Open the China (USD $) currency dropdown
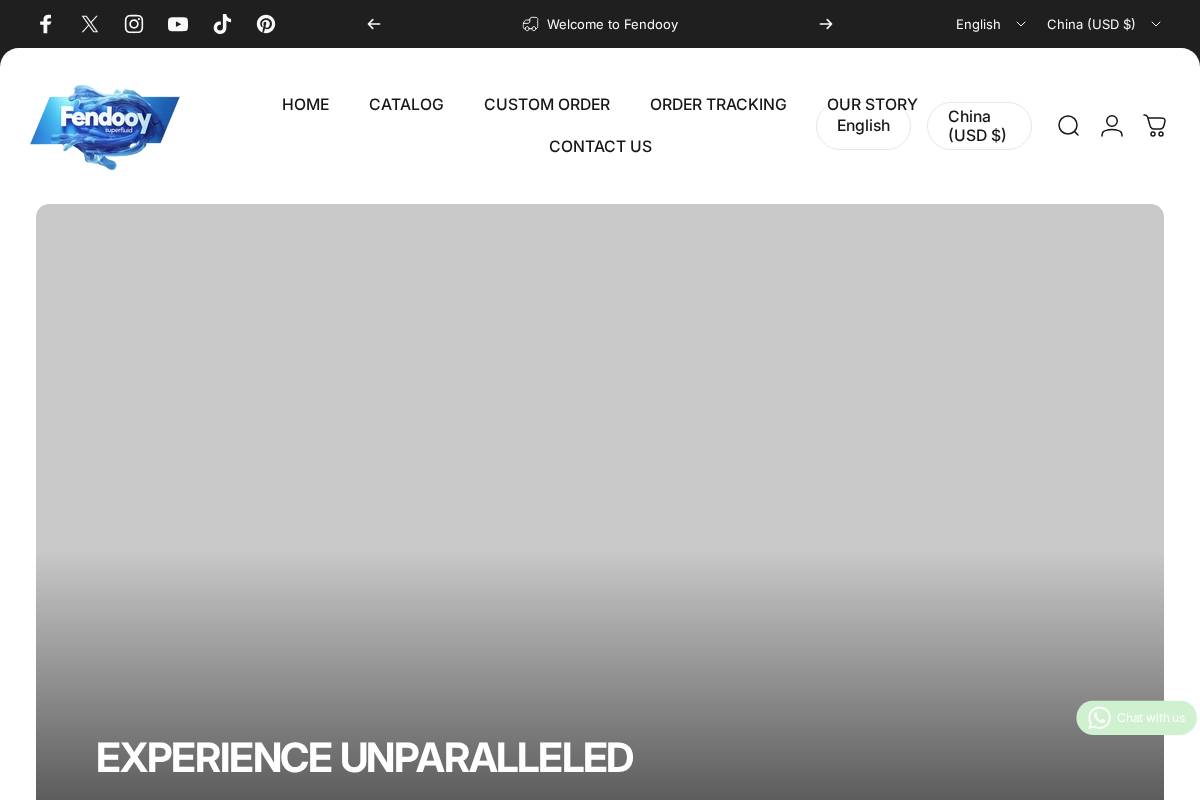Image resolution: width=1200 pixels, height=800 pixels. click(1103, 24)
